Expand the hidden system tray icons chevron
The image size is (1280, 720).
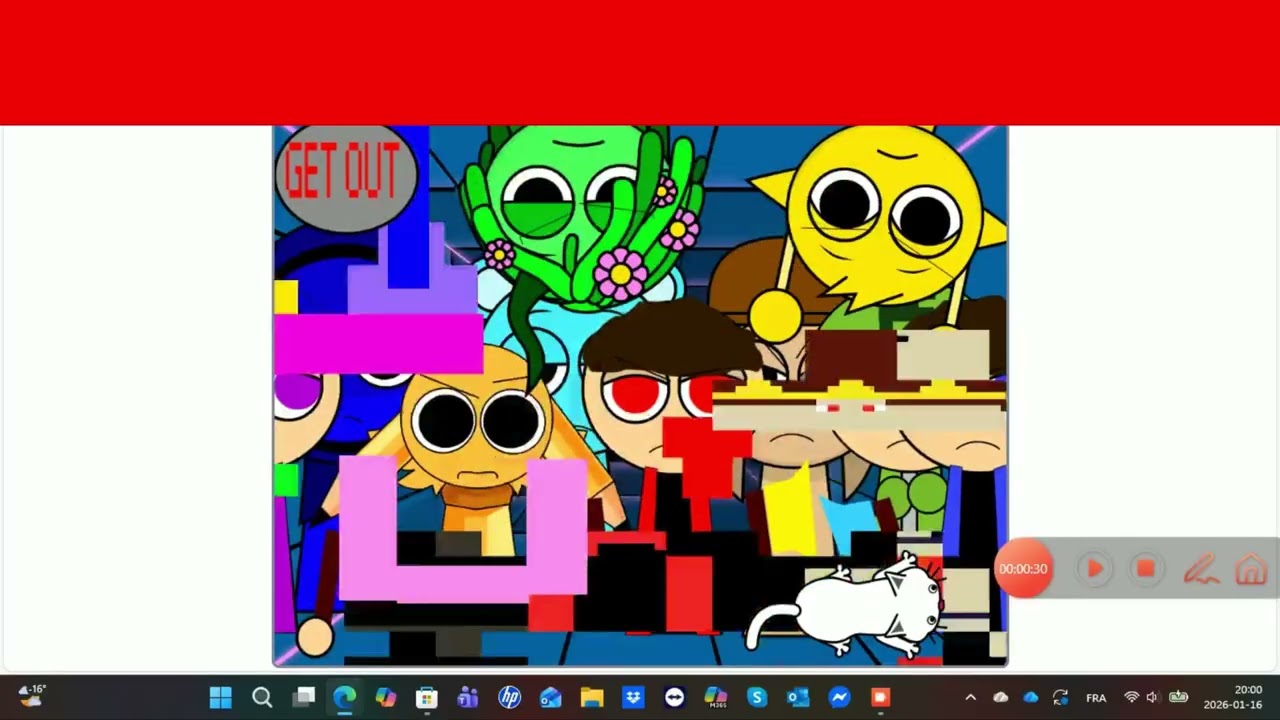[970, 697]
